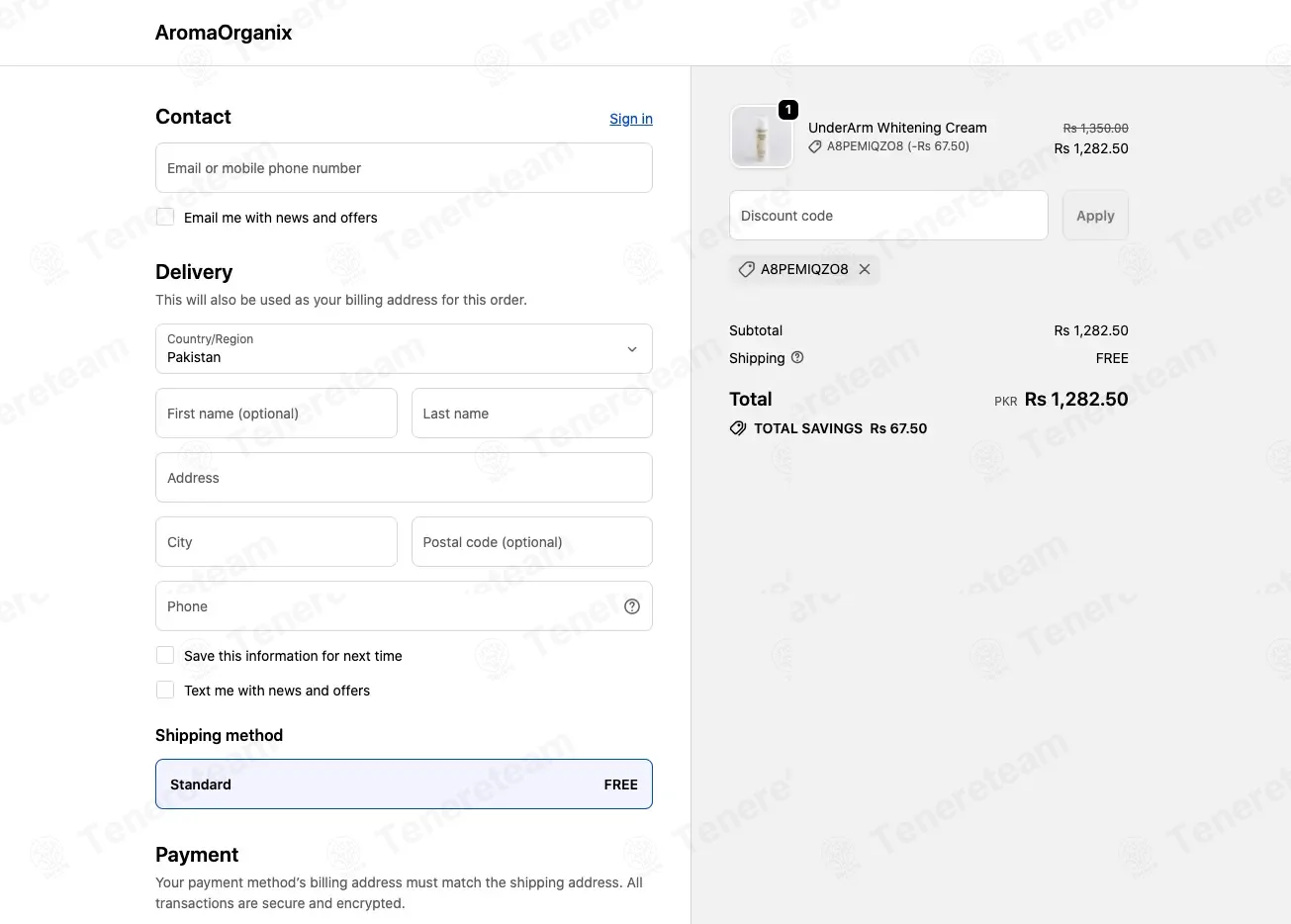
Task: Select the Postal code (optional) field
Action: pos(532,541)
